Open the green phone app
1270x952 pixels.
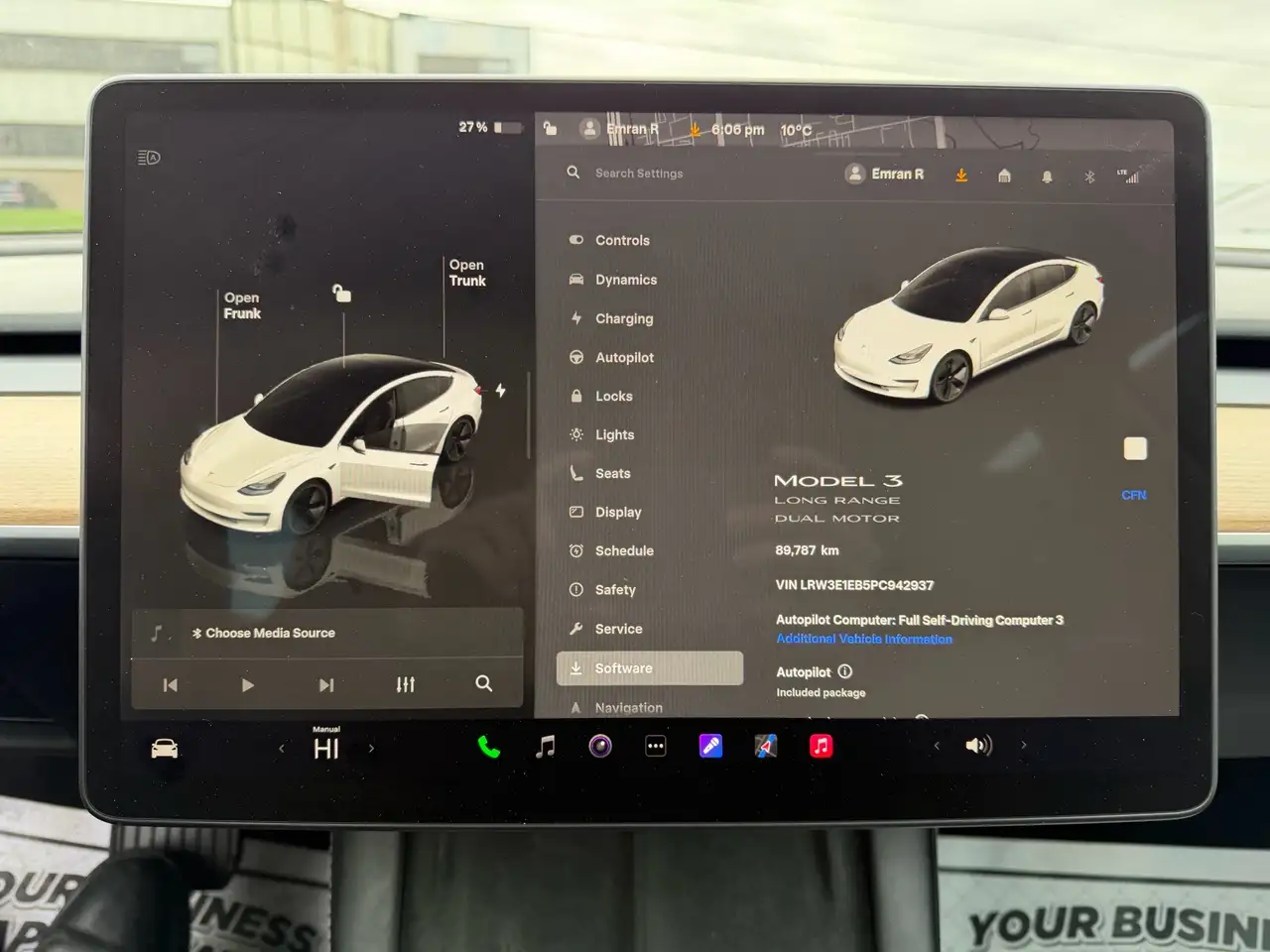pyautogui.click(x=488, y=747)
